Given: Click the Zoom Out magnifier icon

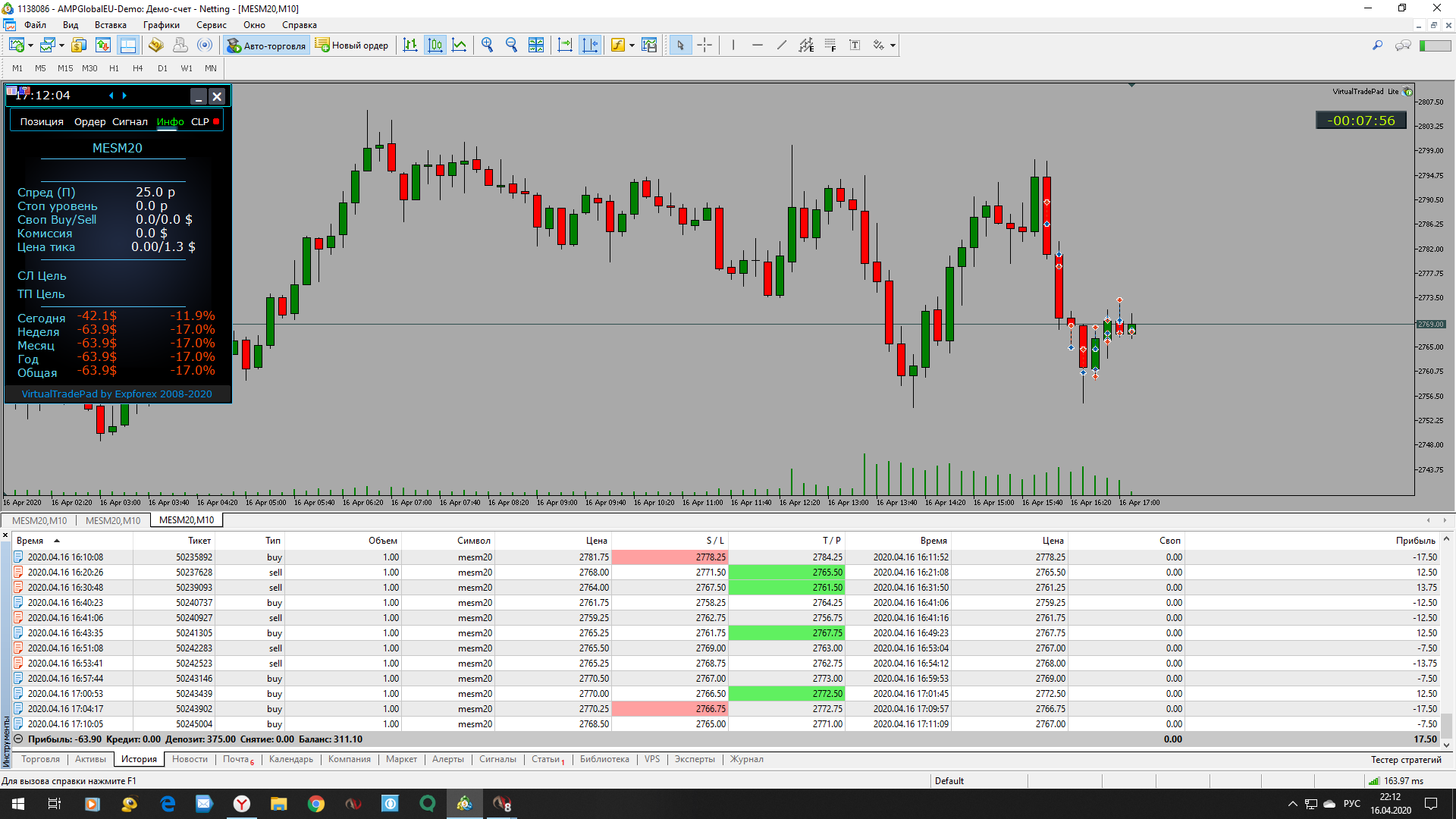Looking at the screenshot, I should click(511, 45).
